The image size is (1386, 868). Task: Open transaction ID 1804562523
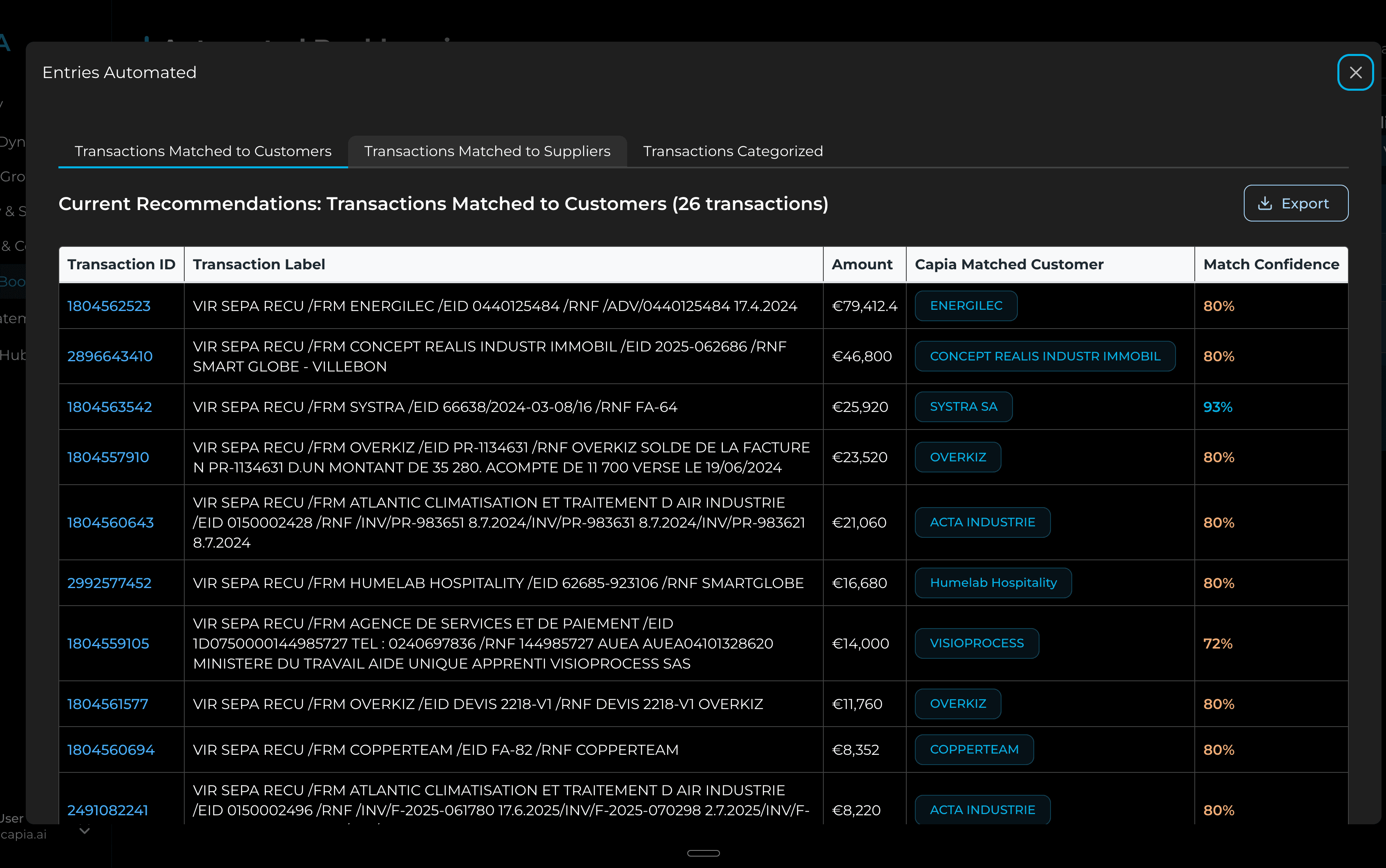[108, 306]
